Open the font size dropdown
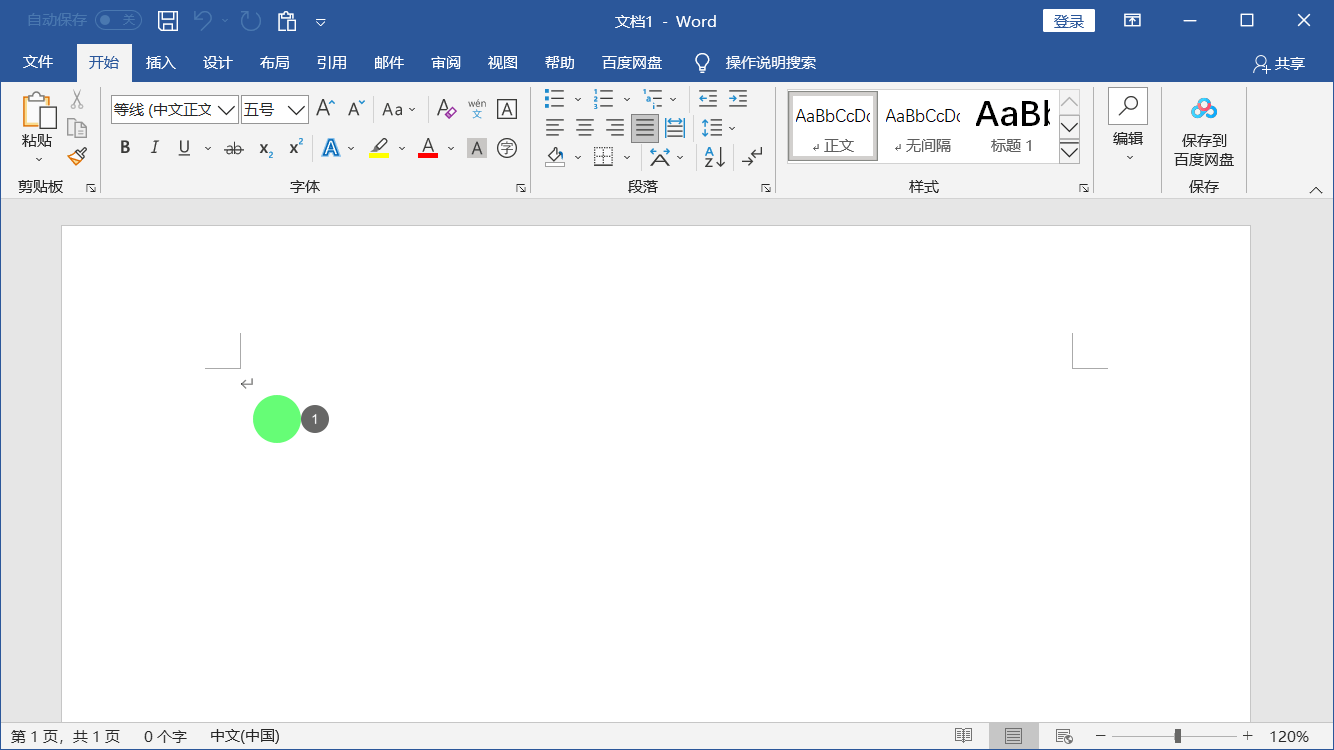 pos(297,109)
